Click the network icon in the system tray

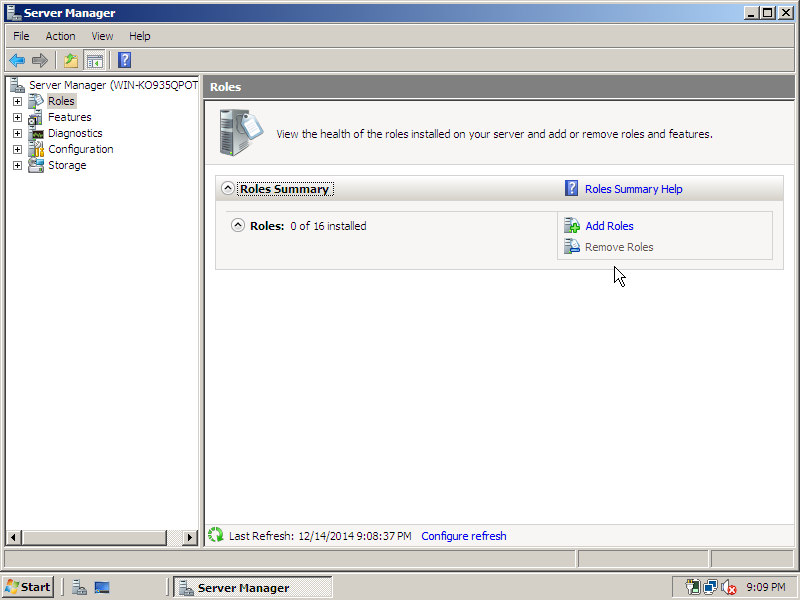click(x=711, y=587)
